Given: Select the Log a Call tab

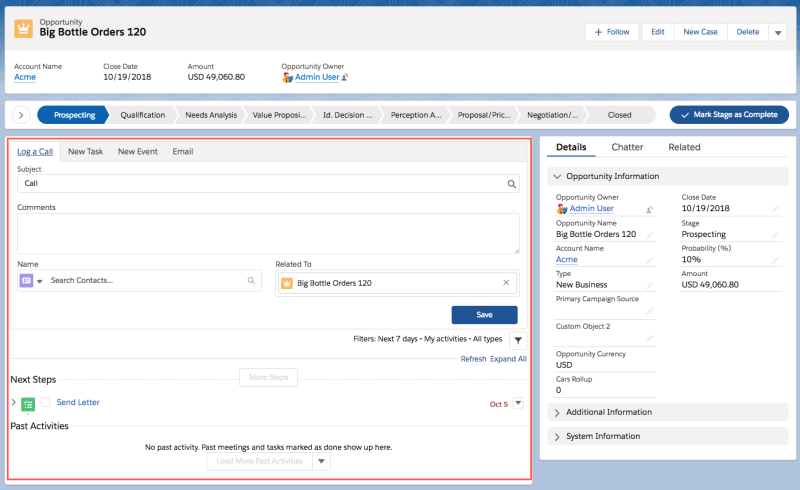Looking at the screenshot, I should click(x=35, y=152).
